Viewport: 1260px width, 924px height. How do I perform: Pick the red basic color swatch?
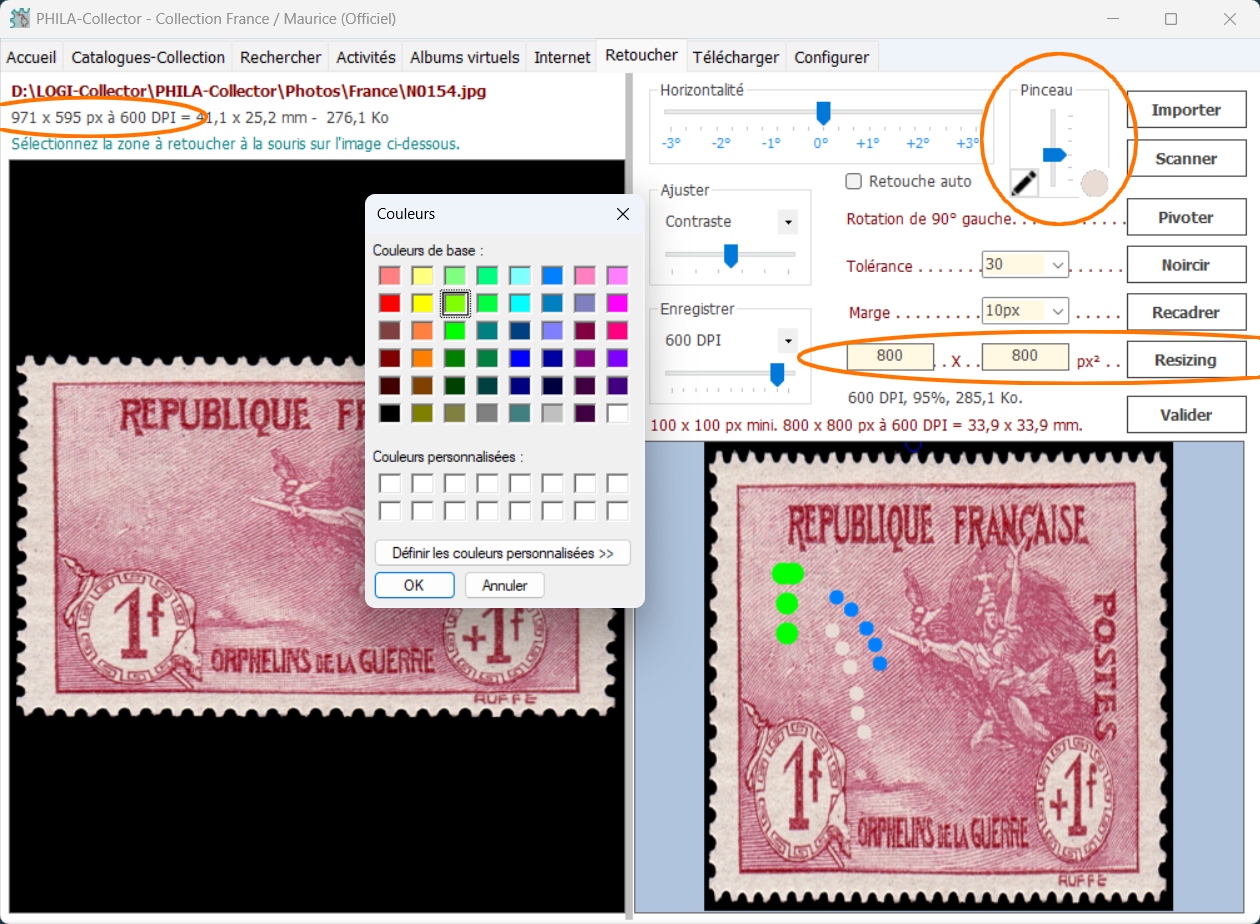click(390, 302)
